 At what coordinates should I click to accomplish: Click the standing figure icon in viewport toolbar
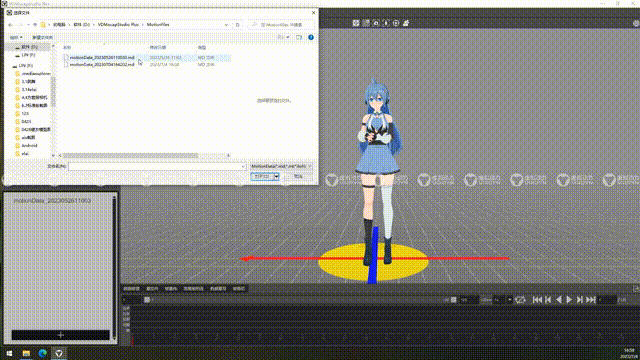386,23
